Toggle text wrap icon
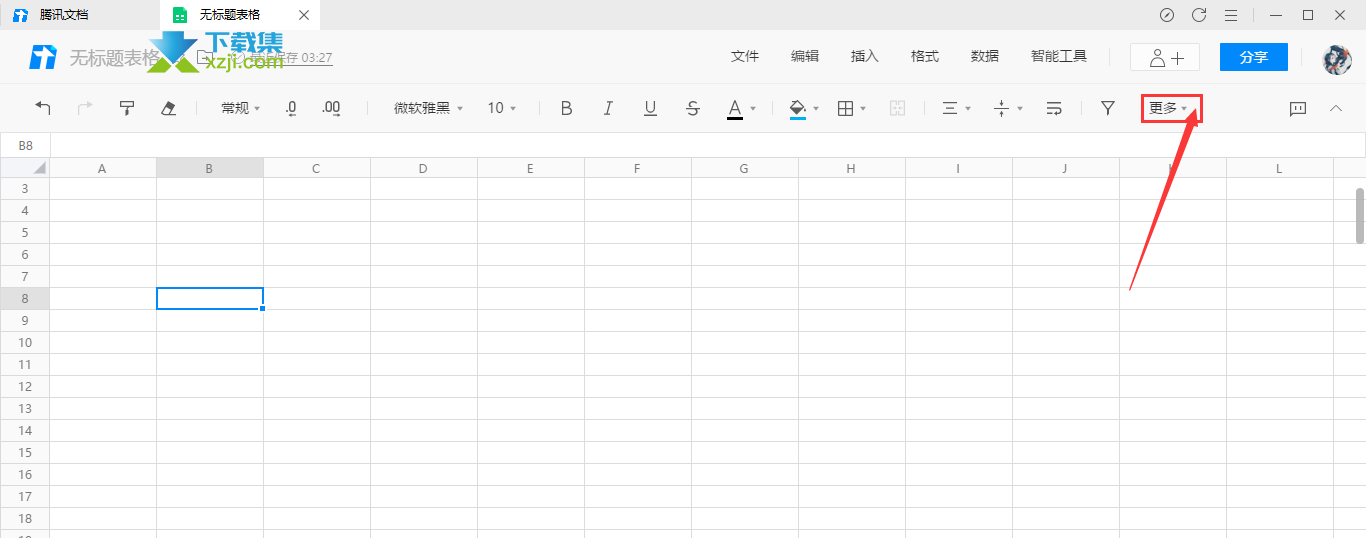This screenshot has width=1366, height=538. 1054,108
